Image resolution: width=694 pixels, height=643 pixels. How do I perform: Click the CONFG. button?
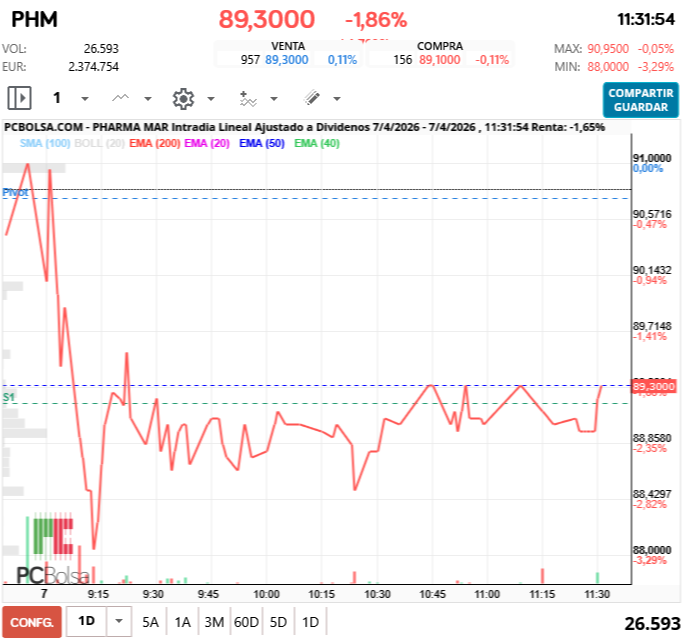point(32,622)
